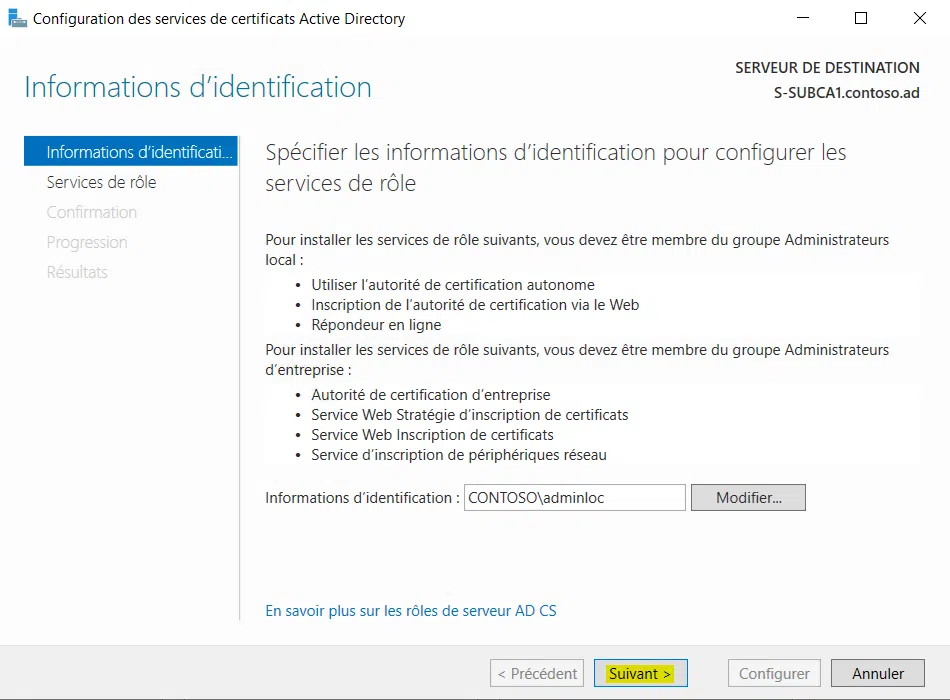950x700 pixels.
Task: Click the Progression step label
Action: click(87, 242)
